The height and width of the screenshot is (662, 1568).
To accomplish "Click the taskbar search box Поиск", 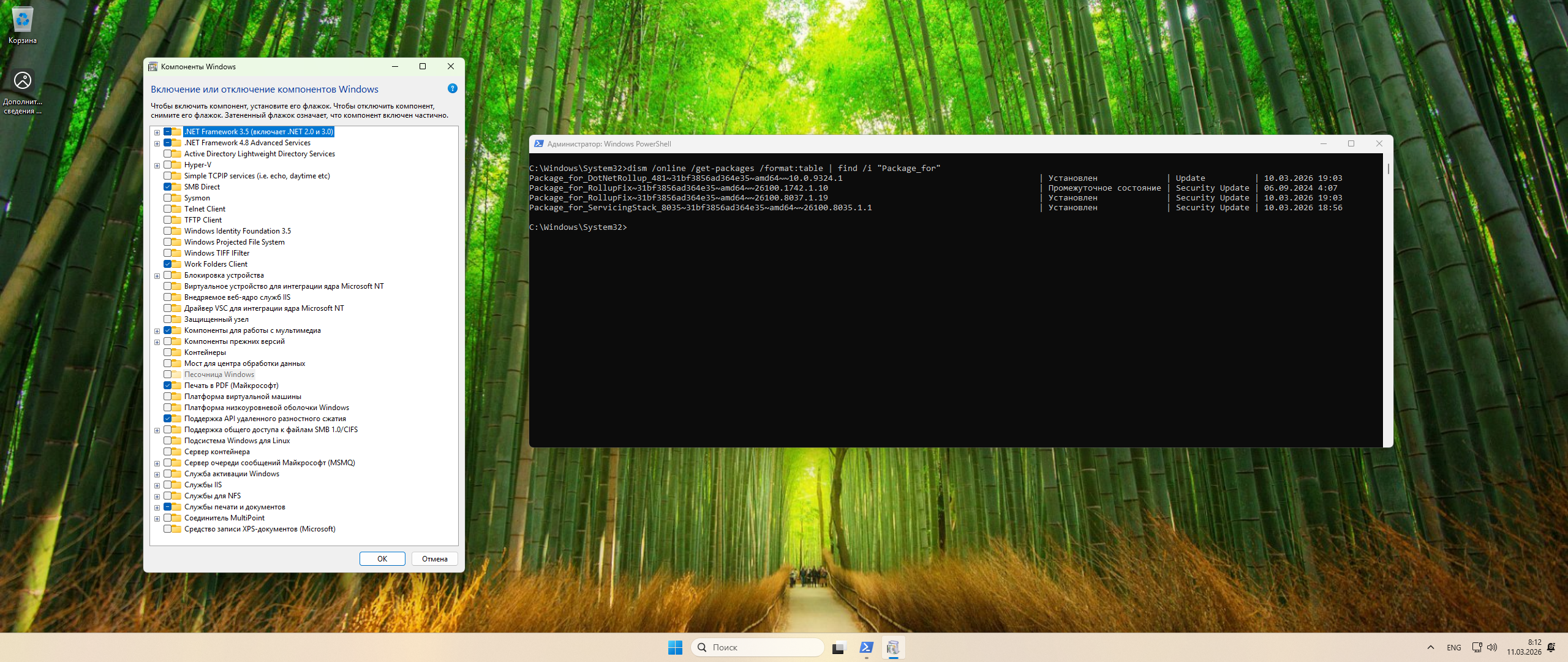I will [x=757, y=647].
